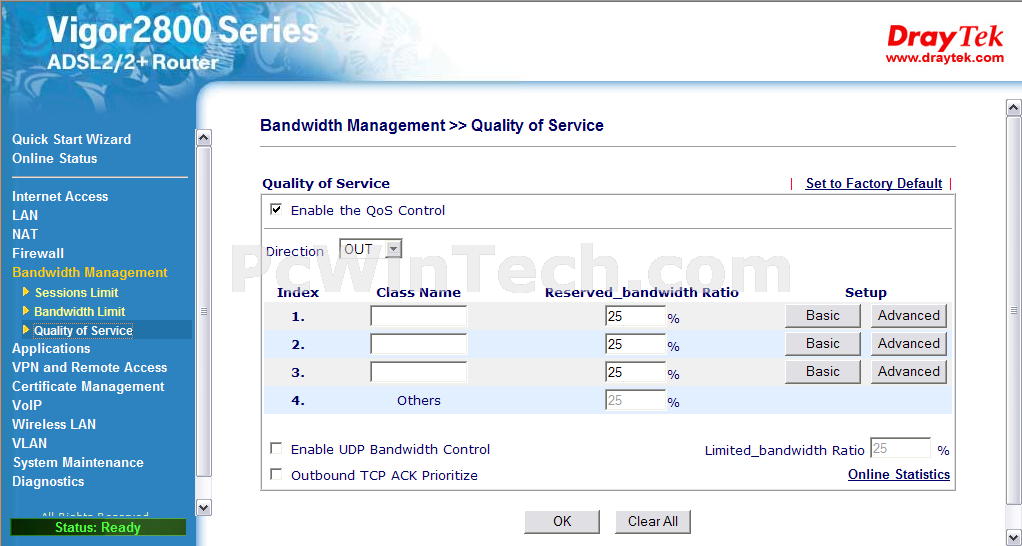Open the Bandwidth Limit submenu item
Screen dimensions: 1022x546
coord(80,311)
